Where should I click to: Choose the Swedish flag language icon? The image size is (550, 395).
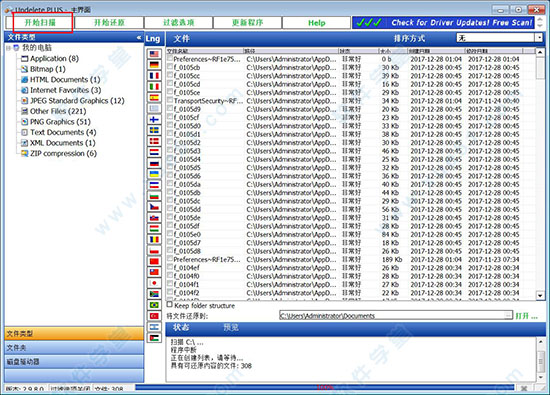coord(154,130)
